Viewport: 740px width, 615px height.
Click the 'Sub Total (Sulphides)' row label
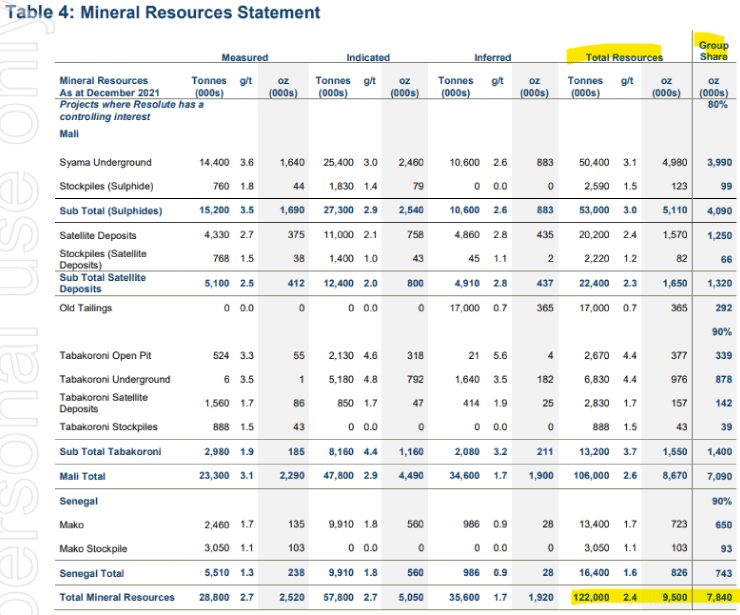point(109,210)
